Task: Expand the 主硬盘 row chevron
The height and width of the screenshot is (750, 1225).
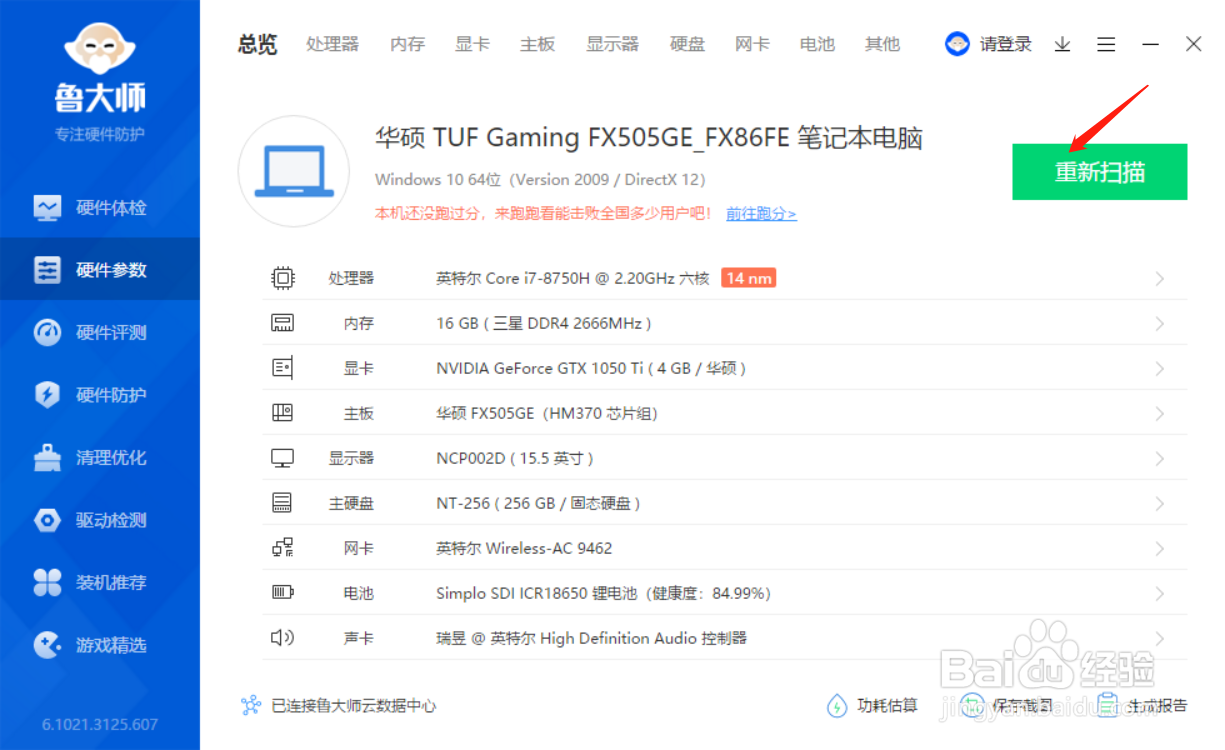Action: (1160, 503)
